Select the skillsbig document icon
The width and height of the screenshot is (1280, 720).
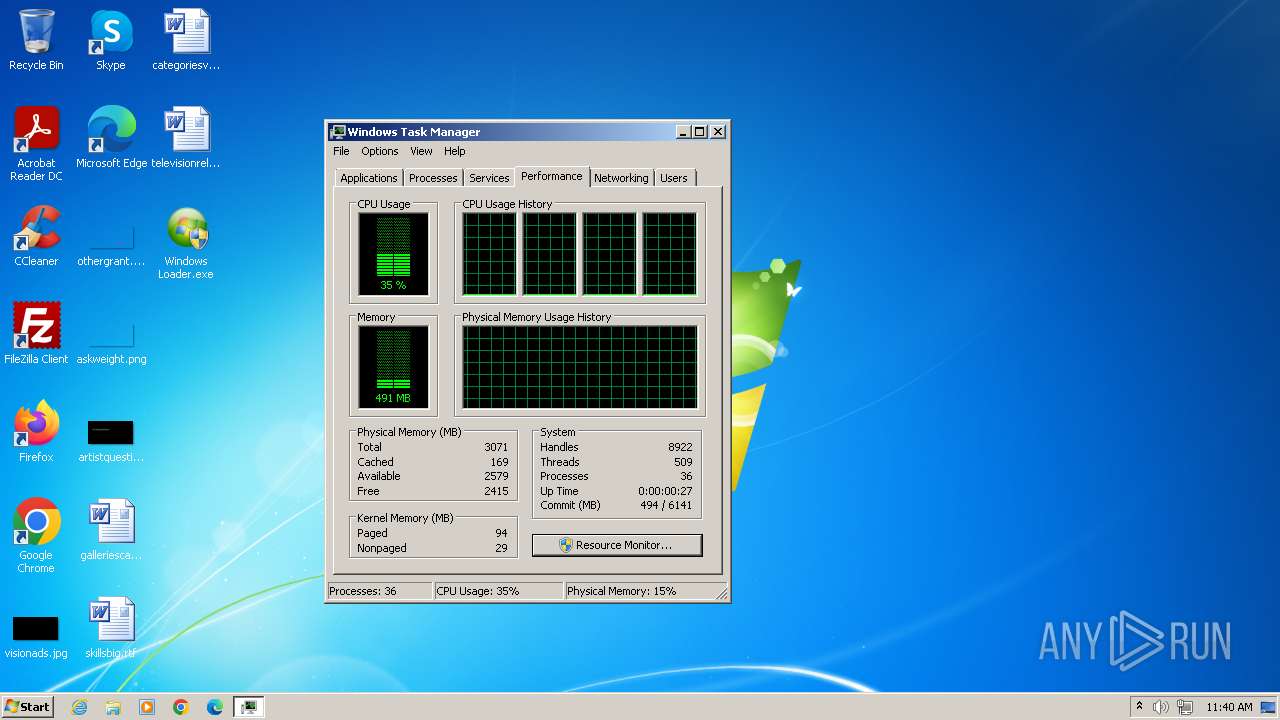tap(111, 628)
